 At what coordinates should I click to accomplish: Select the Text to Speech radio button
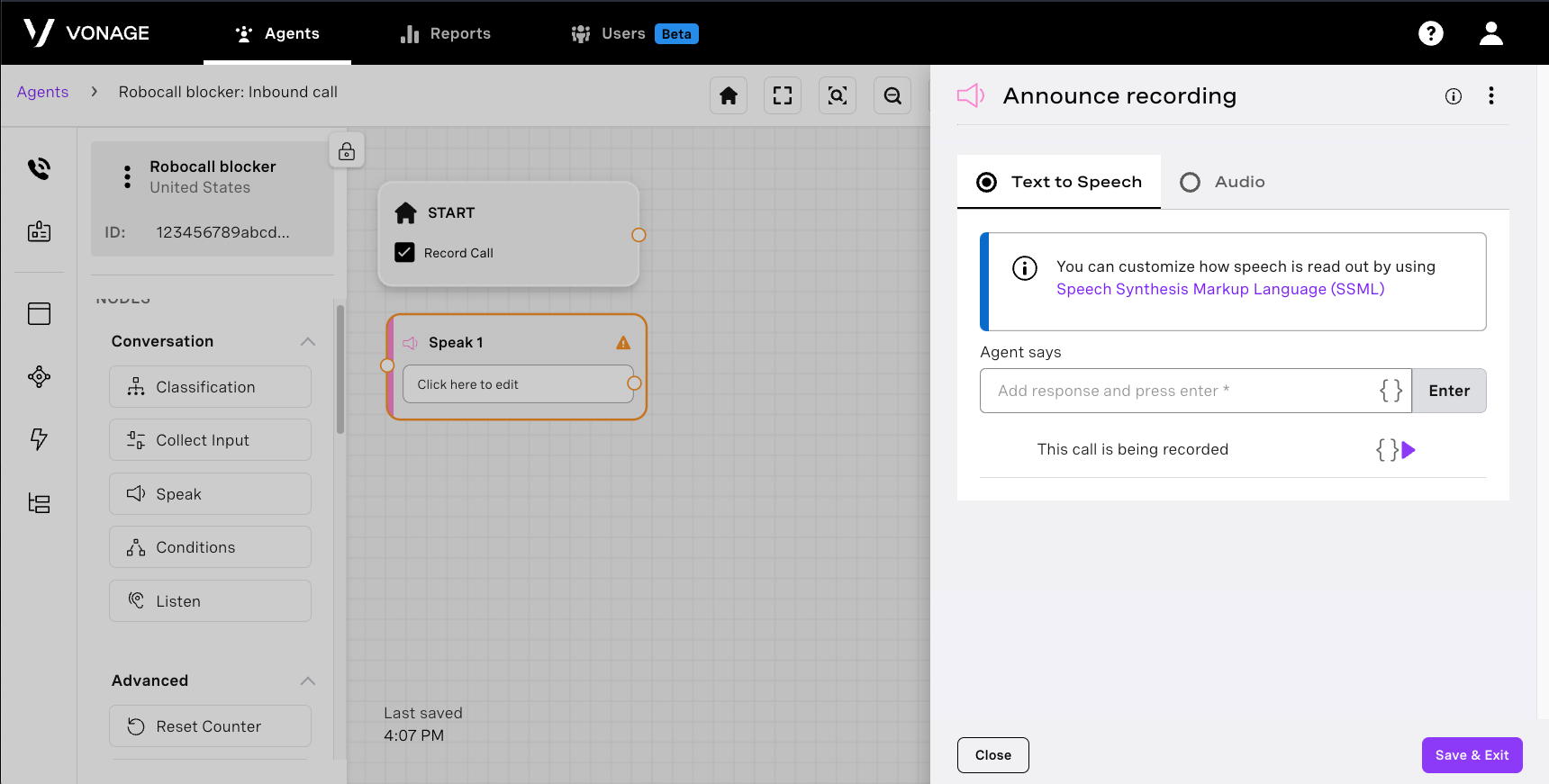coord(987,183)
